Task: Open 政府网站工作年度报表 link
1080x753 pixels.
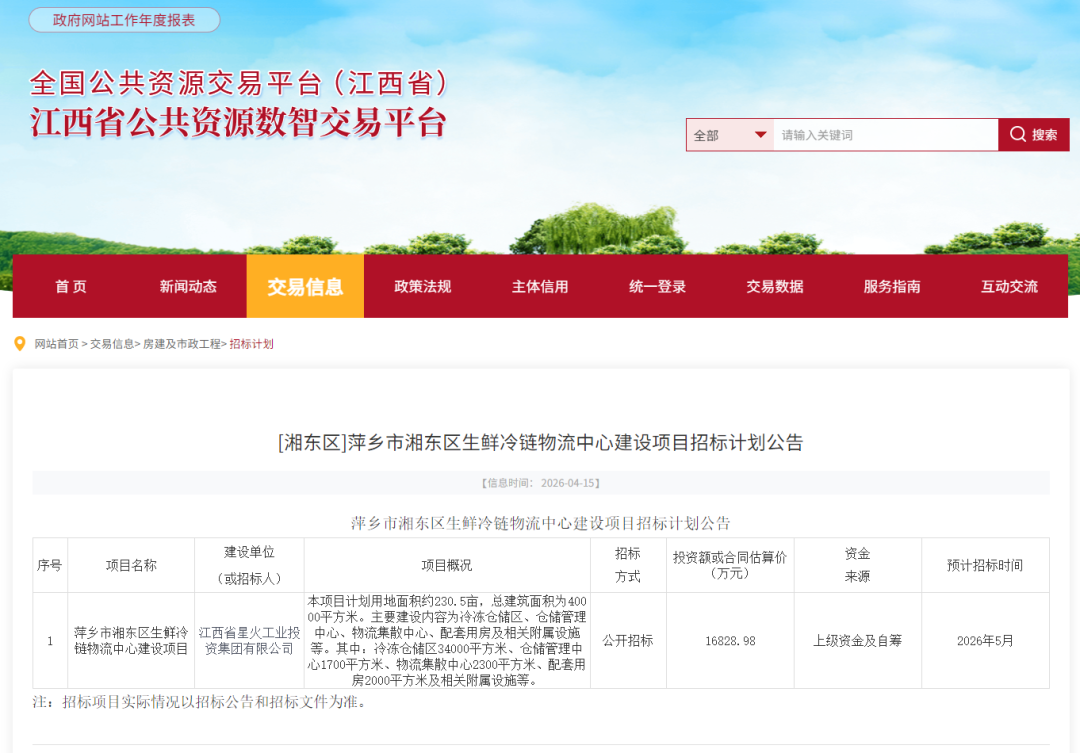Action: (x=124, y=20)
